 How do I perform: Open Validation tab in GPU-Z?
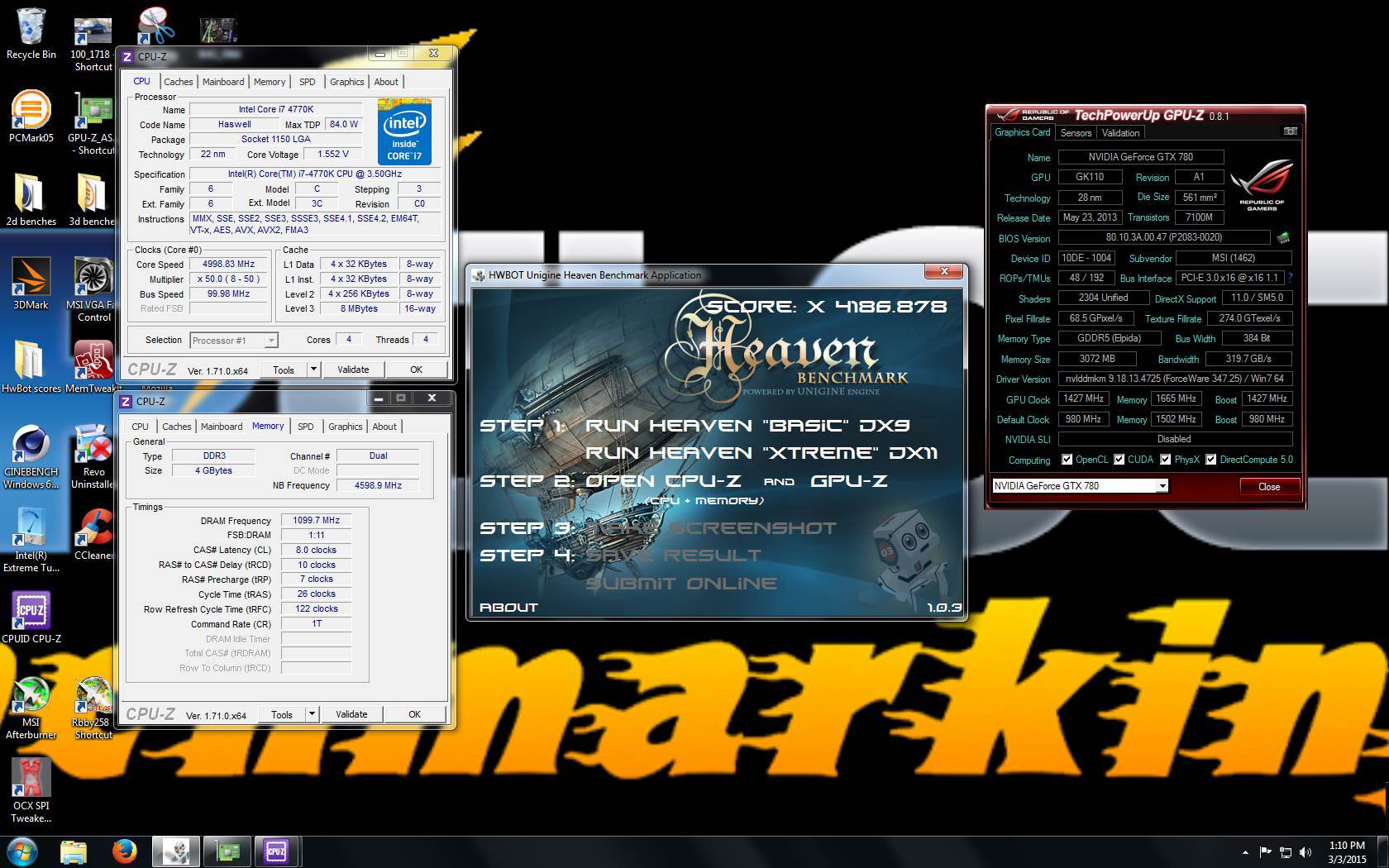tap(1121, 133)
